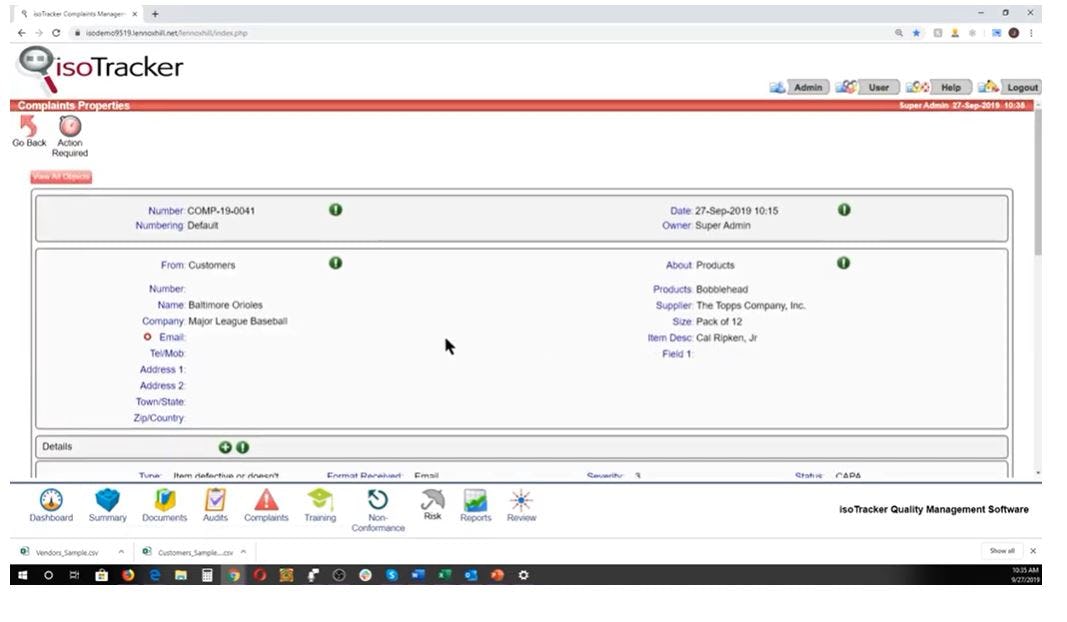This screenshot has width=1067, height=622.
Task: Select the Training module icon
Action: pos(320,503)
